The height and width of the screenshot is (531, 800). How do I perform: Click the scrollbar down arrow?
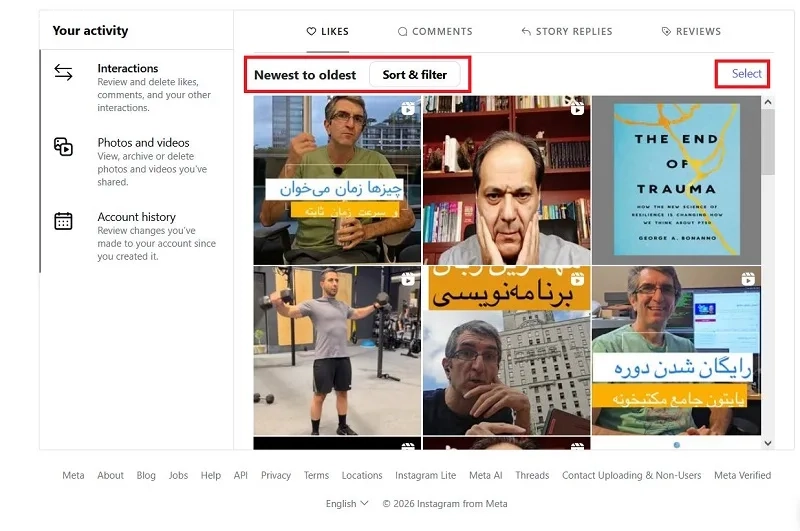pos(768,443)
